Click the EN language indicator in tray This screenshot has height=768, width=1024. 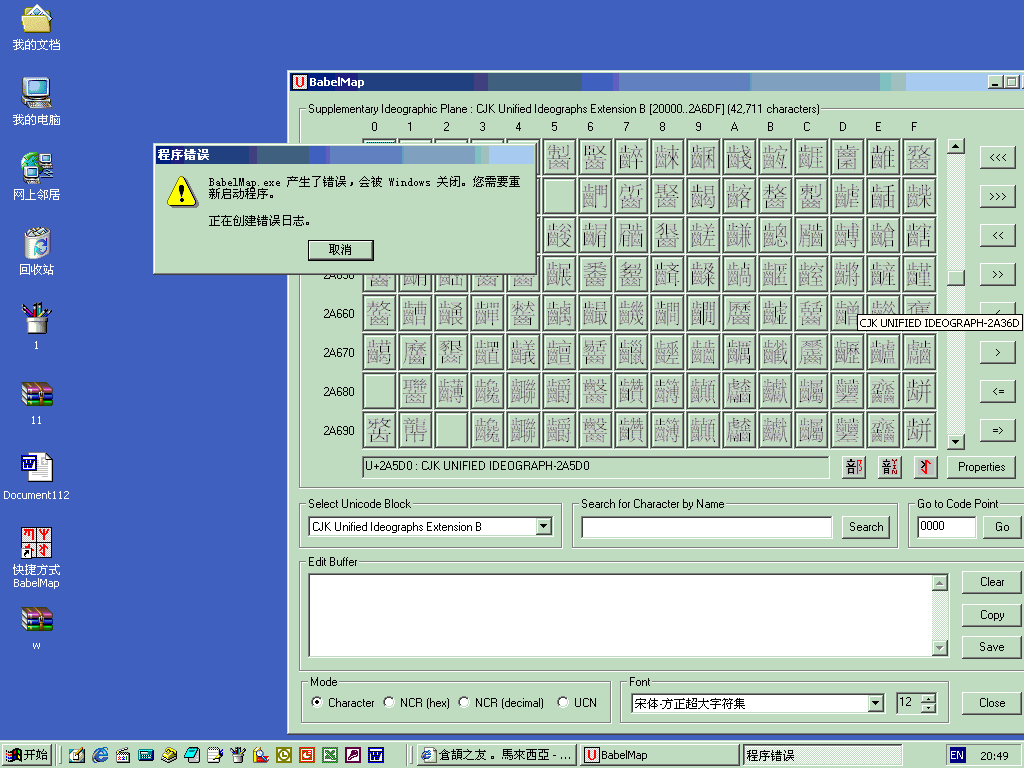[957, 755]
